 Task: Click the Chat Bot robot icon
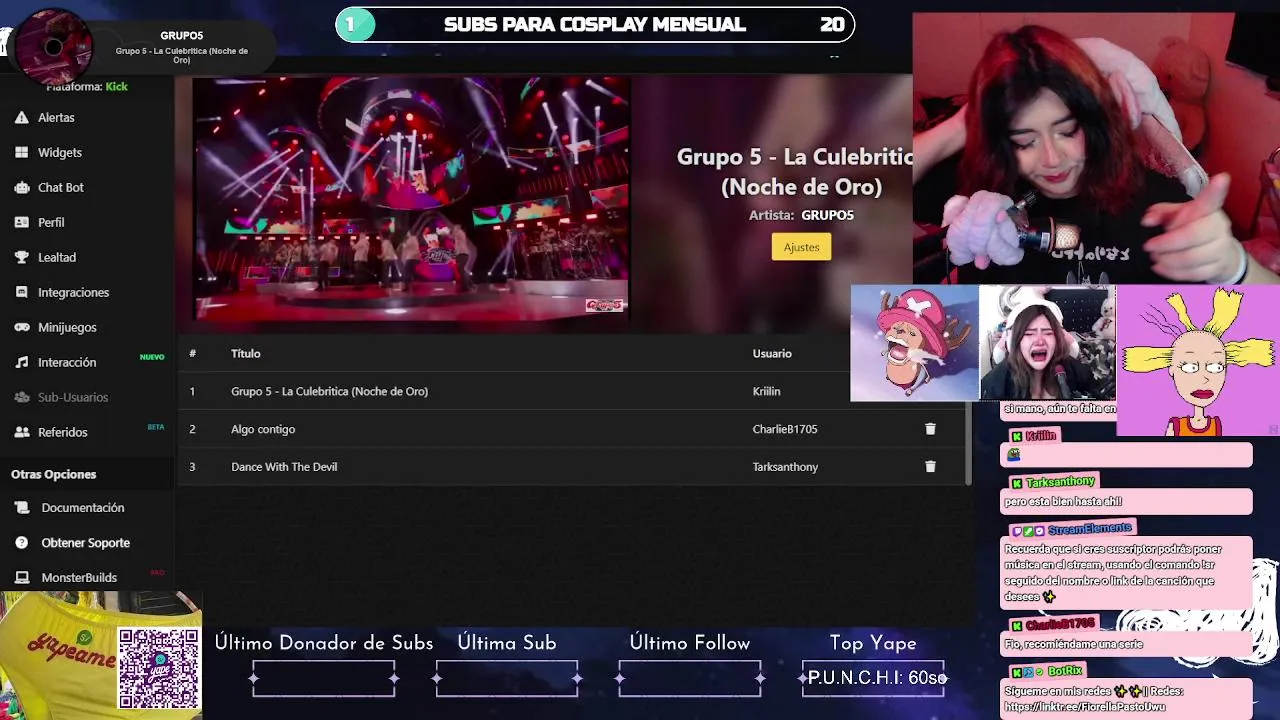[x=21, y=188]
